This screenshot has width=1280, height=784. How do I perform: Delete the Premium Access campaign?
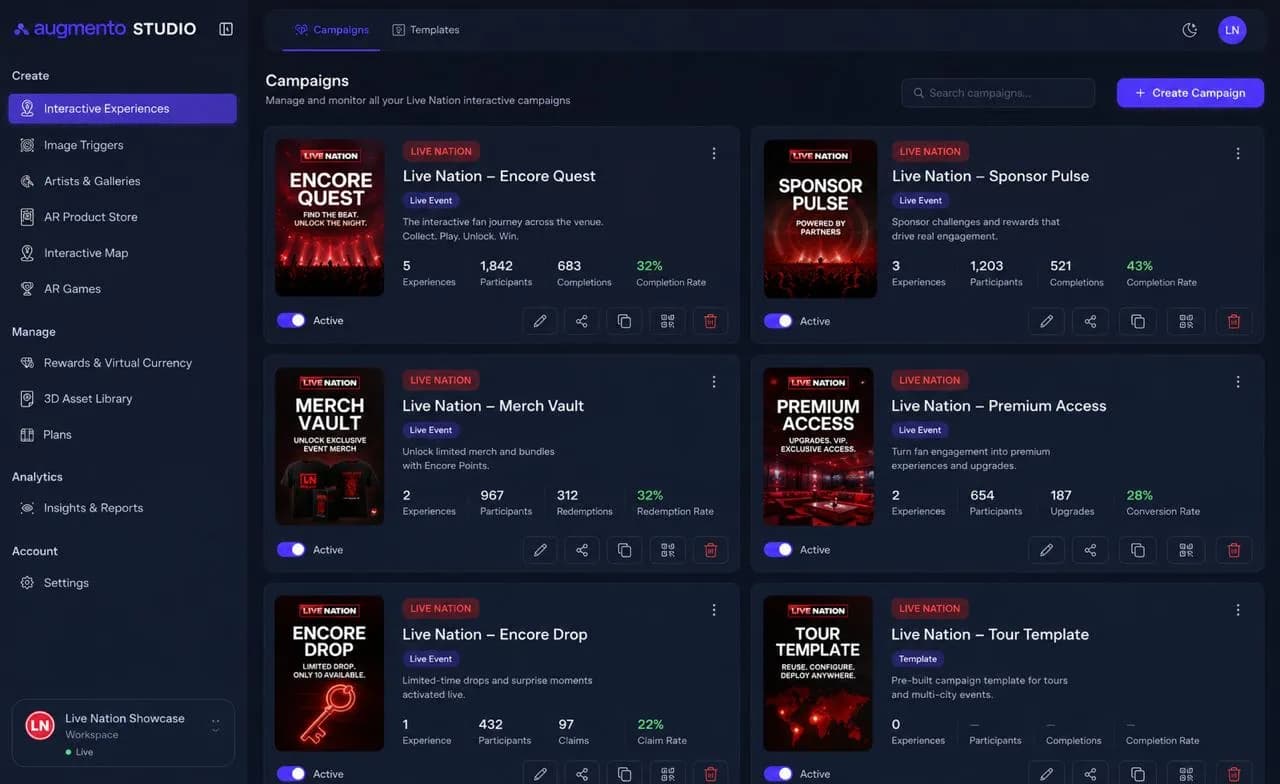pos(1234,550)
